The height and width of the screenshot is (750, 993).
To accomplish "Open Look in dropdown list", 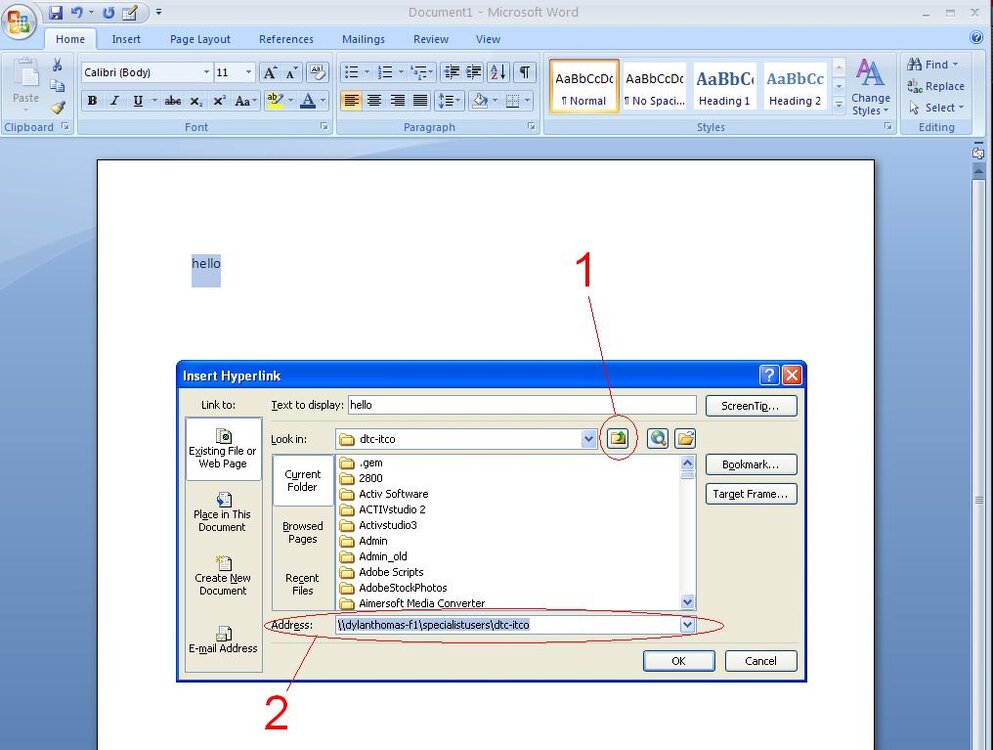I will pos(588,438).
